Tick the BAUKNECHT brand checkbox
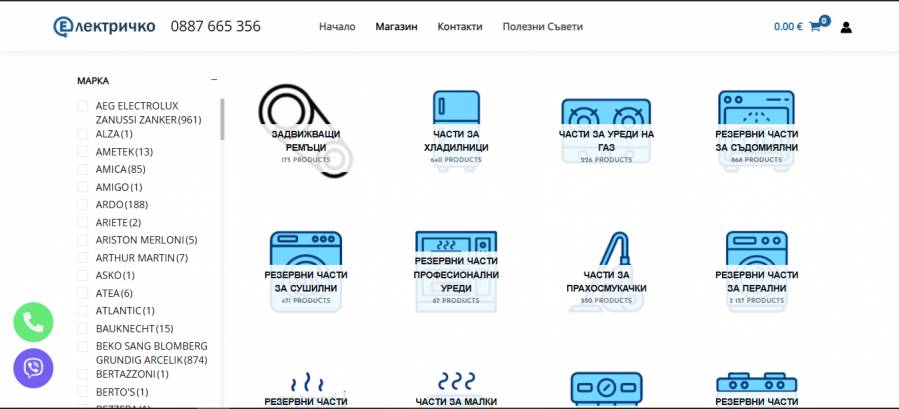Viewport: 899px width, 409px height. pos(83,328)
